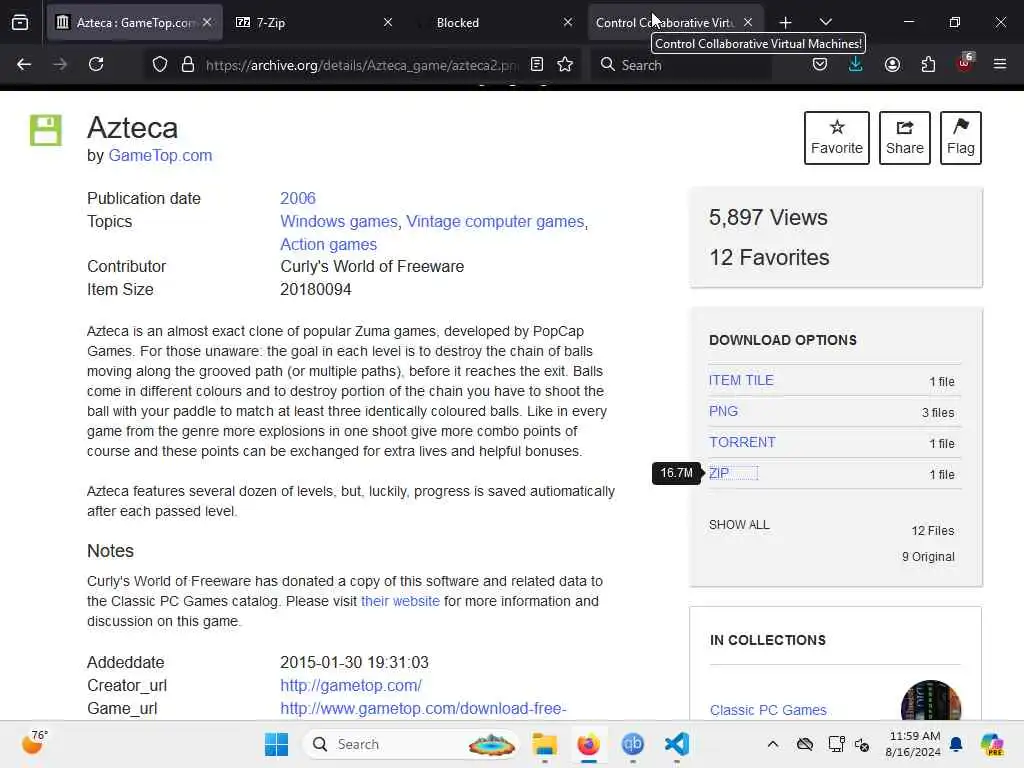This screenshot has height=768, width=1024.
Task: Switch to the Azteca : GameTop.com tab
Action: point(135,22)
